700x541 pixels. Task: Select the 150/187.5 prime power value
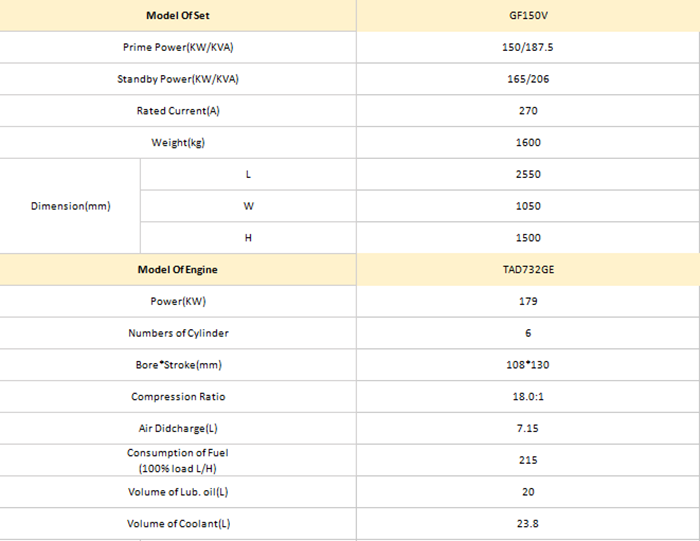click(528, 47)
